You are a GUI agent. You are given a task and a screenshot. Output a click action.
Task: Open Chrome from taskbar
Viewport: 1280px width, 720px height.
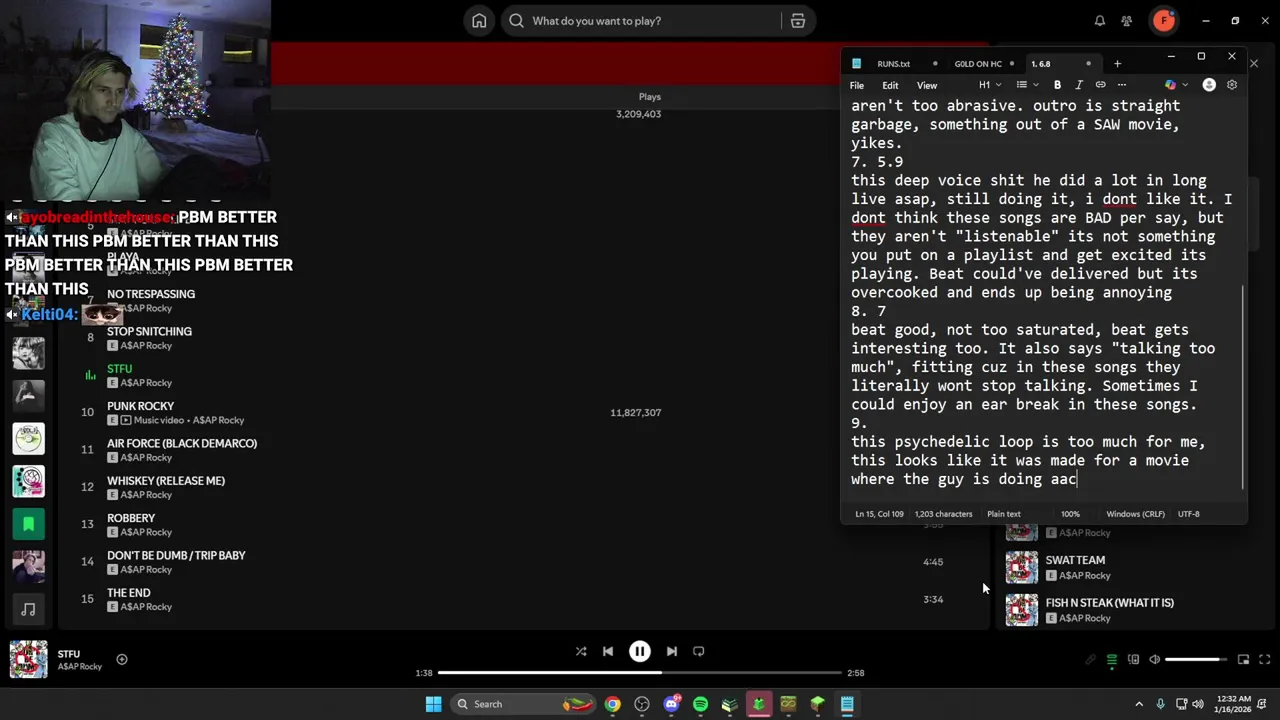612,704
